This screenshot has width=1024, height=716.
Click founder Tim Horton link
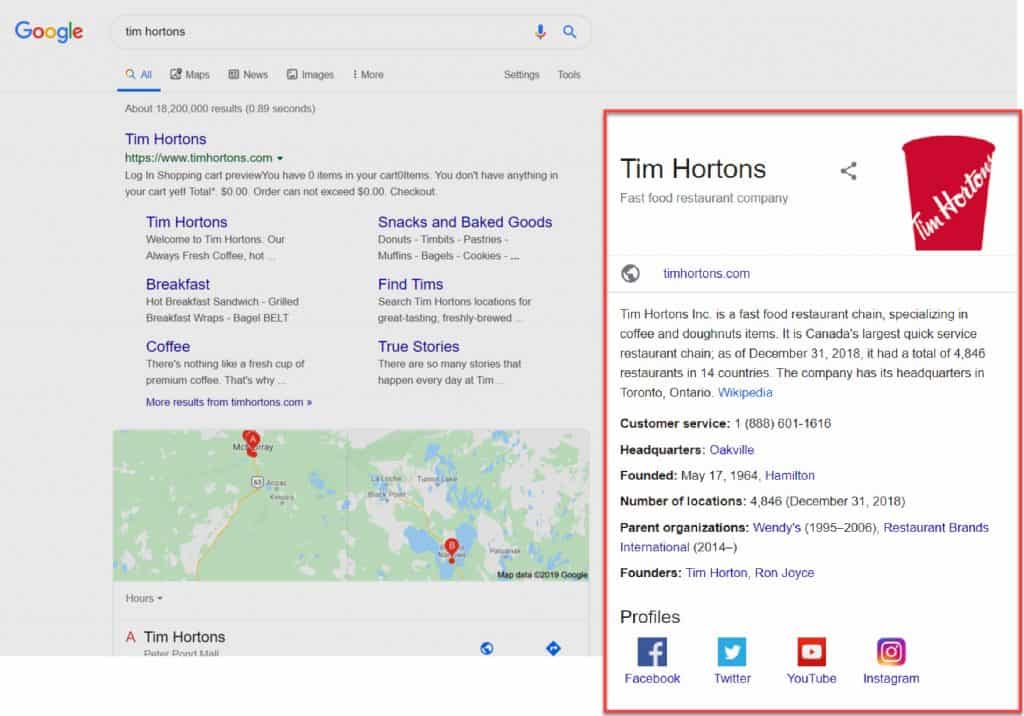click(716, 573)
